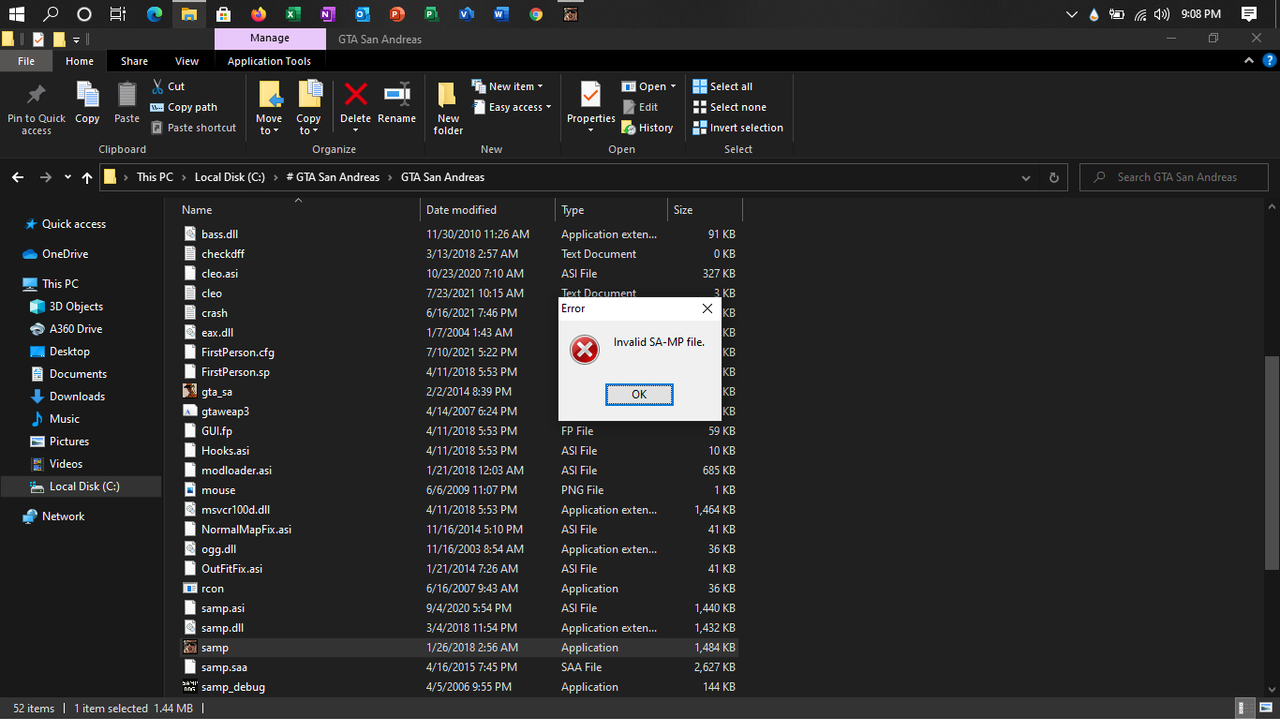Open the New item dropdown

(507, 87)
